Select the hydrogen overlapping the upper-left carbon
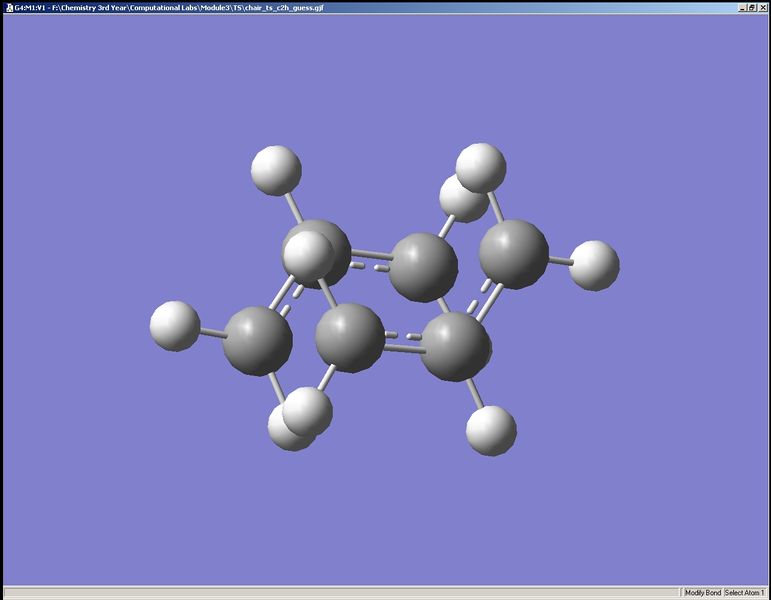This screenshot has height=600, width=771. point(309,256)
